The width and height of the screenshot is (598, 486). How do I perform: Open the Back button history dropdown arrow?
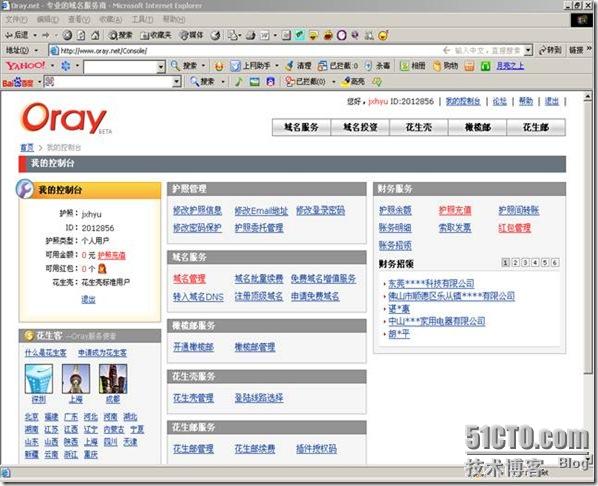[x=35, y=35]
